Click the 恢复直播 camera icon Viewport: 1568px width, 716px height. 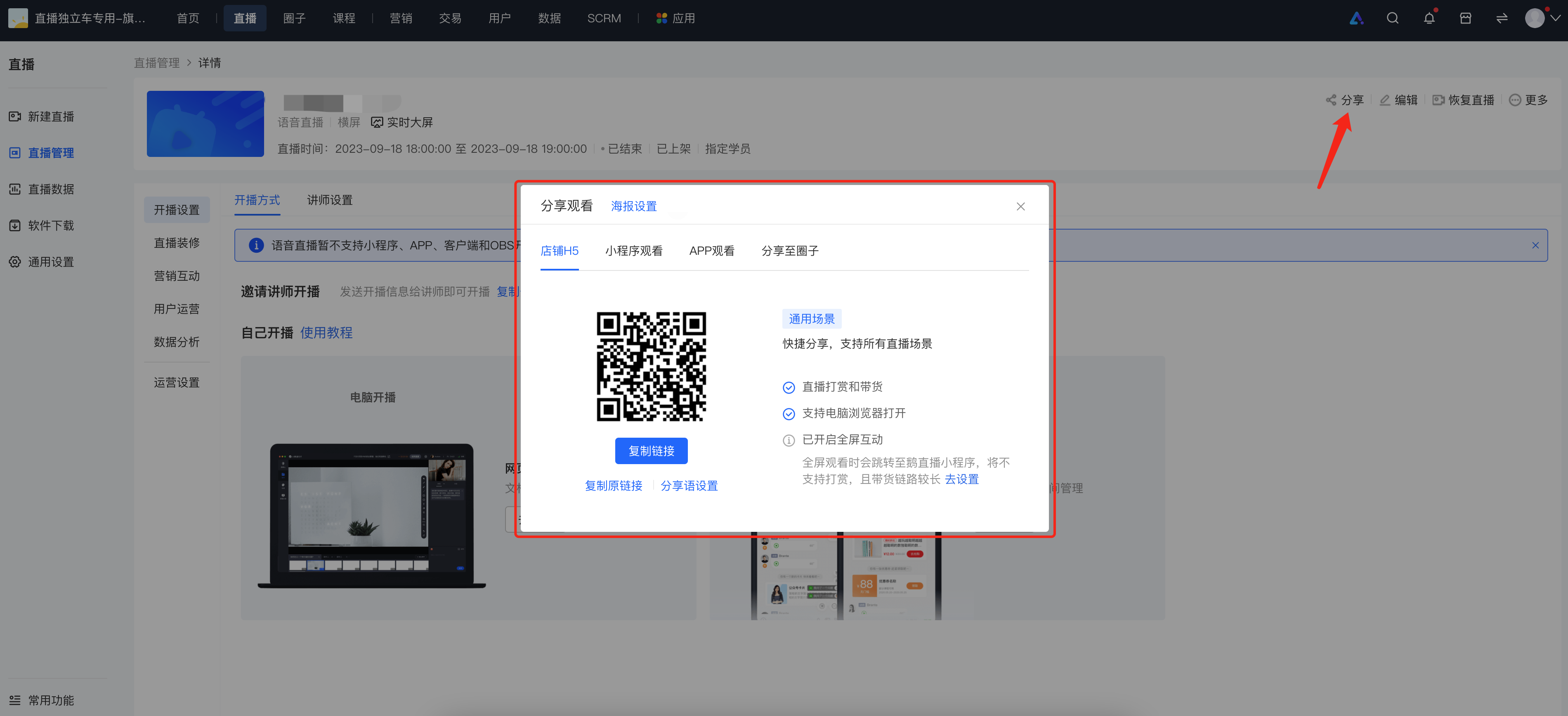coord(1438,100)
